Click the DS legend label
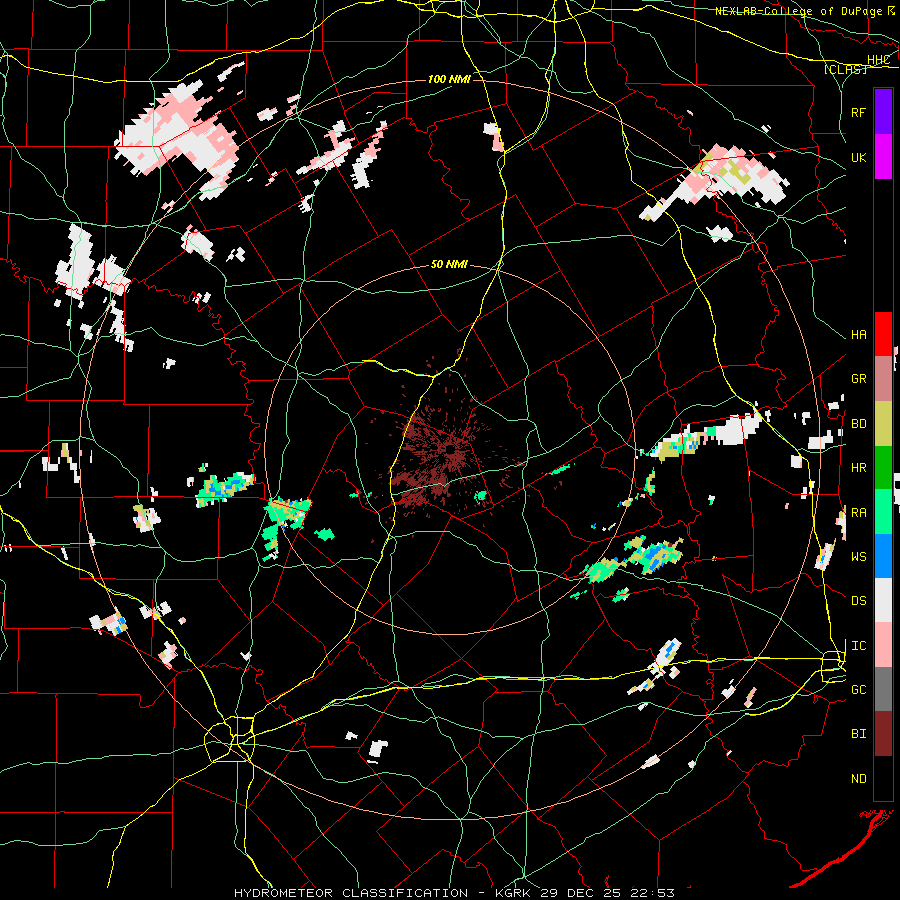 pyautogui.click(x=859, y=601)
